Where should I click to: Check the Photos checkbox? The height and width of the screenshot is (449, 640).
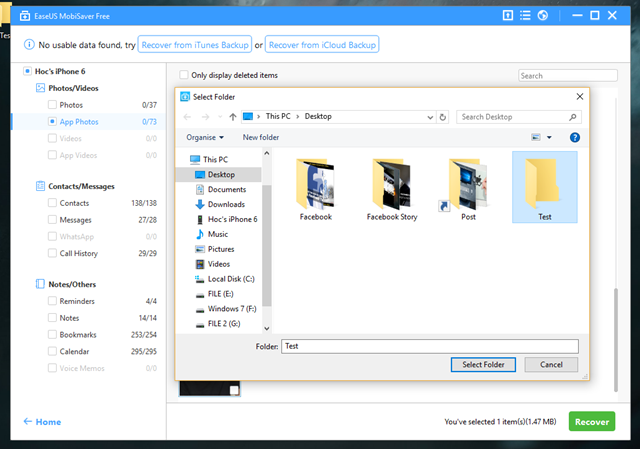click(x=52, y=104)
